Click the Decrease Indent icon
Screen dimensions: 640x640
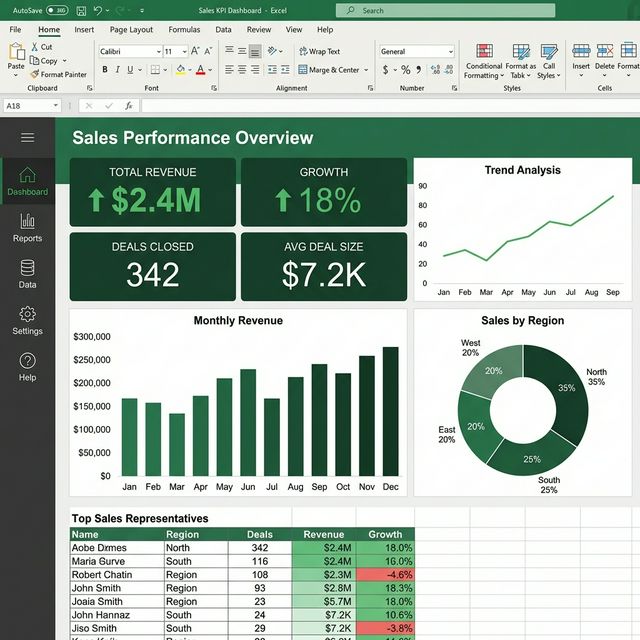pyautogui.click(x=272, y=70)
